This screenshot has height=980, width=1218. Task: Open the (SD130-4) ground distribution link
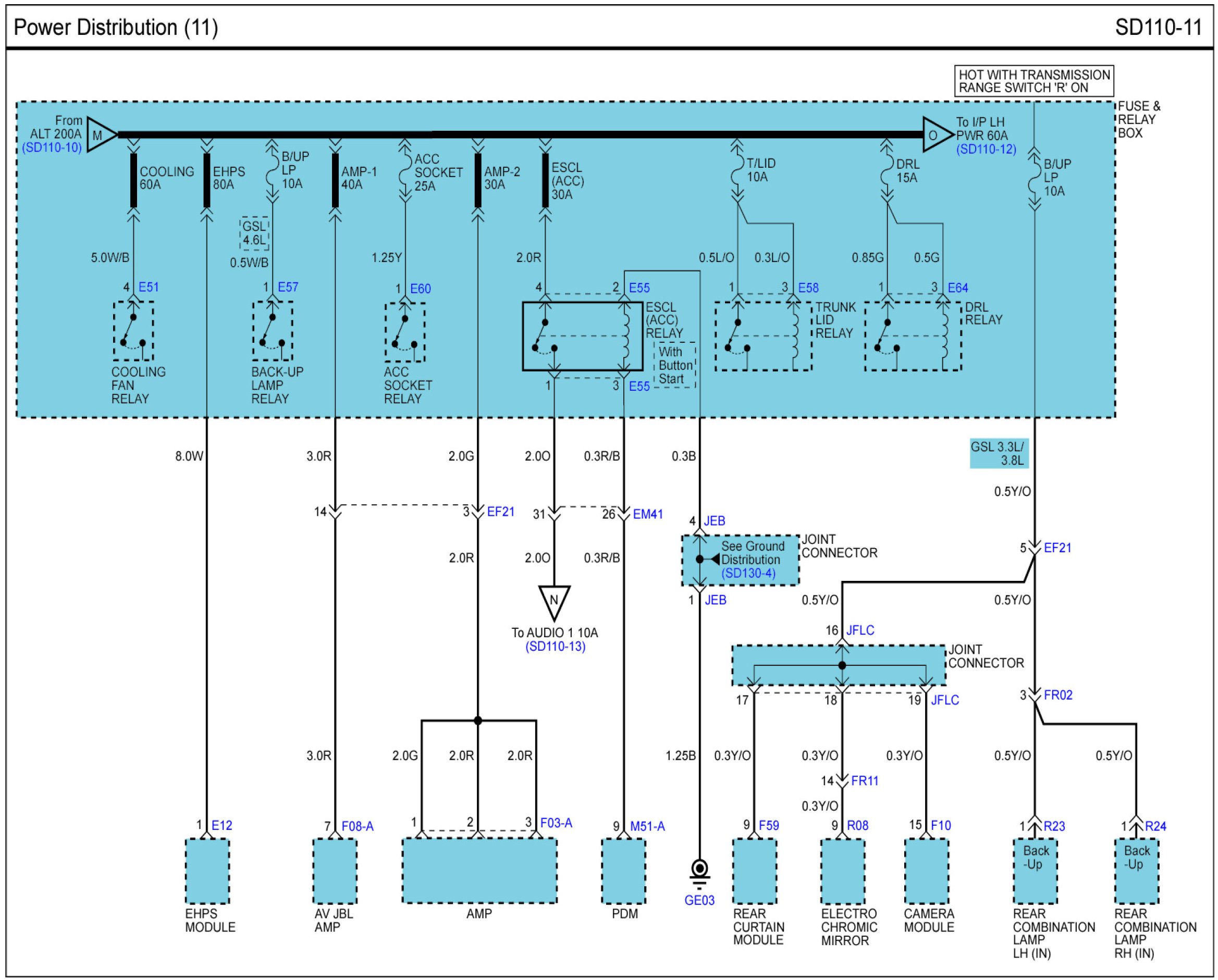click(x=748, y=573)
